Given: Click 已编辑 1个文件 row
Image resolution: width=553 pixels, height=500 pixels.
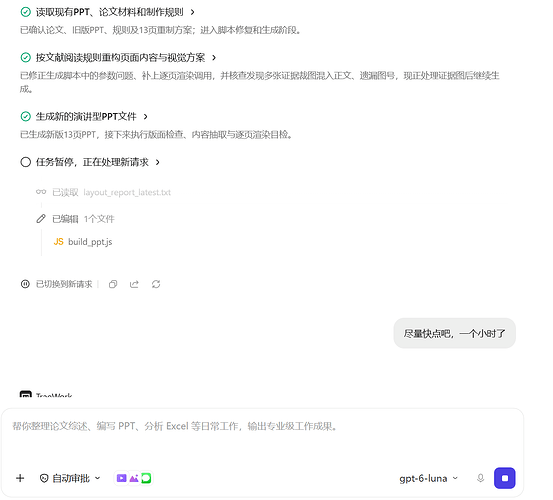Looking at the screenshot, I should point(75,219).
